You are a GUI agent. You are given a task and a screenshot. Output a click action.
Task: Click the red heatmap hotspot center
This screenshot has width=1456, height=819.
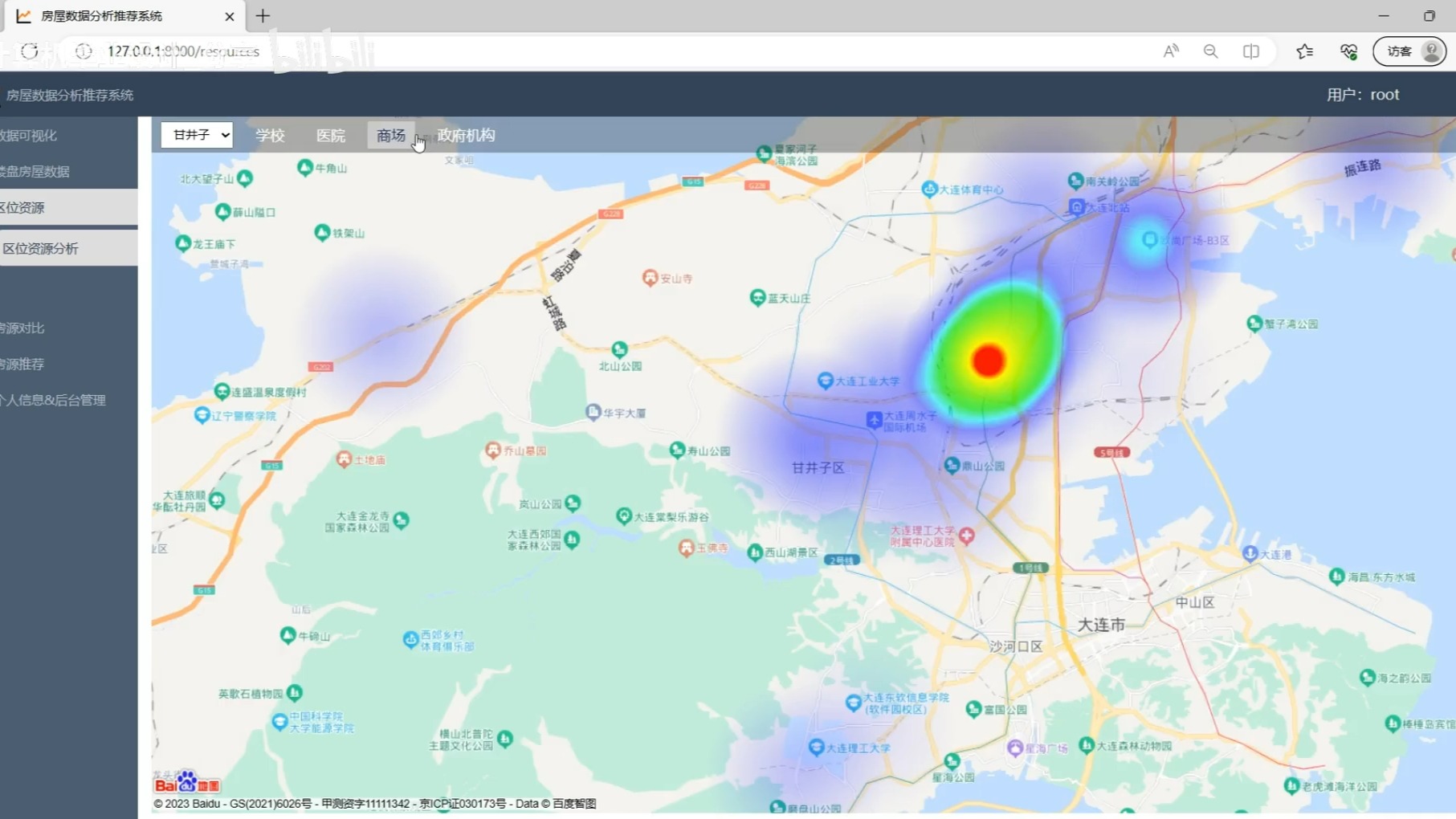point(989,361)
